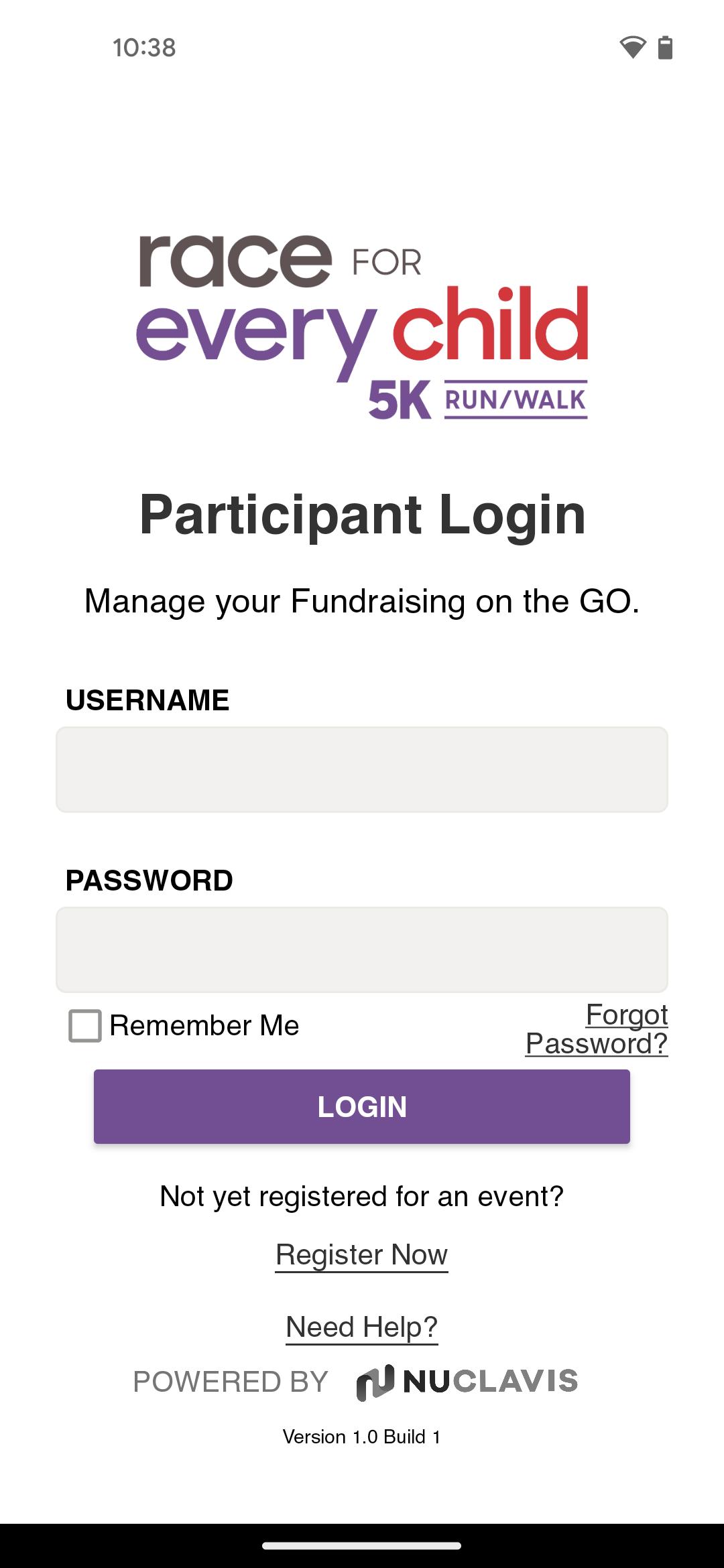Tap the Nuclavis logo icon
This screenshot has height=1568, width=724.
click(375, 1382)
